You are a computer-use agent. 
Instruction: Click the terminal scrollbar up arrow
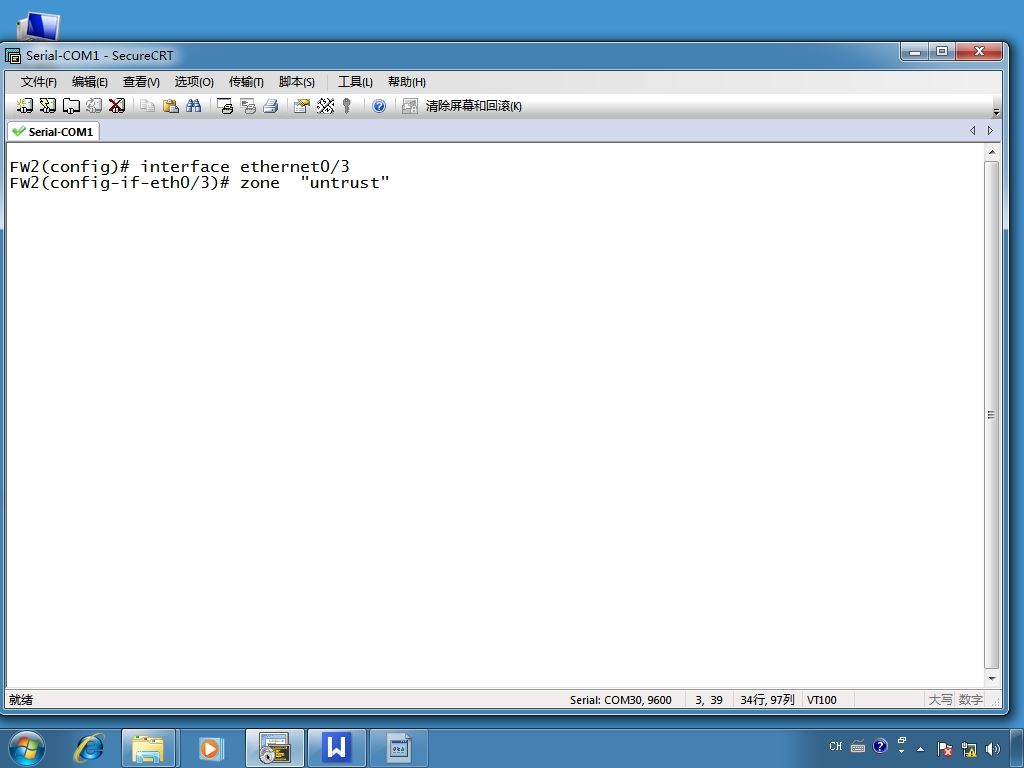click(x=992, y=152)
